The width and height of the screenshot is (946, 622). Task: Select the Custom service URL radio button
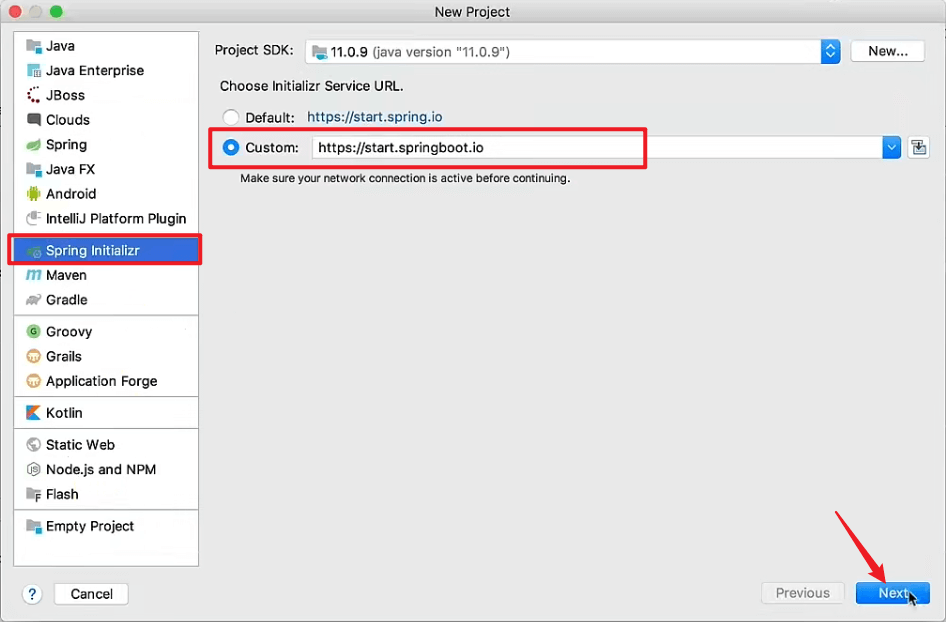pyautogui.click(x=230, y=147)
